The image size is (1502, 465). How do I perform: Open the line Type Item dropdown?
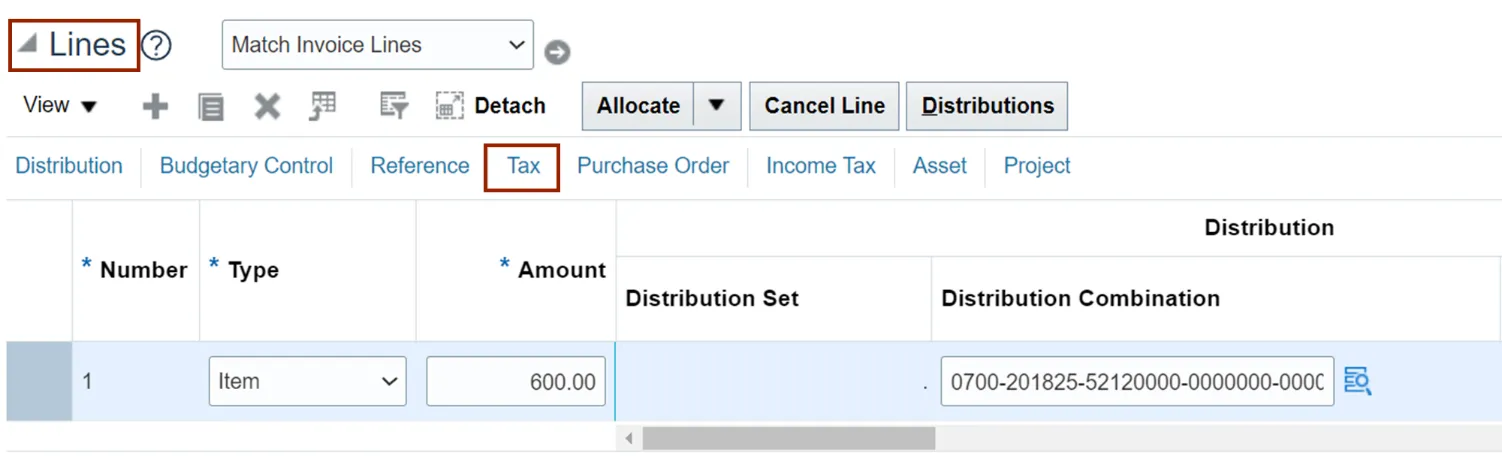point(307,381)
